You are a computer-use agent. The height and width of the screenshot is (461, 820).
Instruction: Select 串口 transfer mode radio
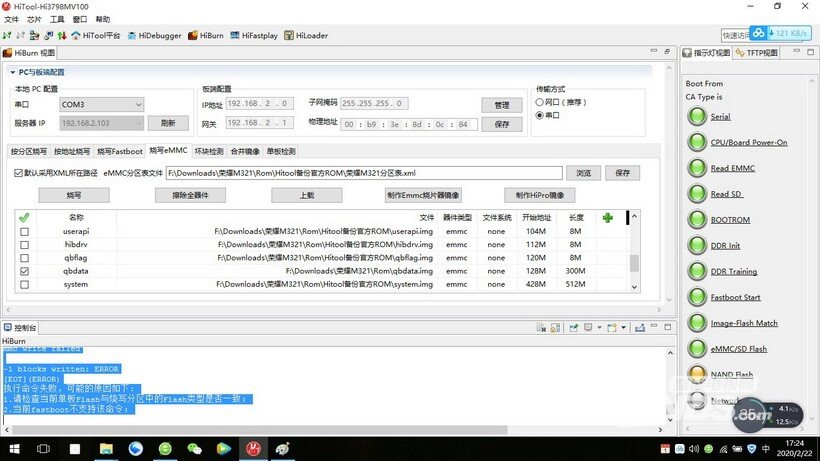(x=539, y=115)
